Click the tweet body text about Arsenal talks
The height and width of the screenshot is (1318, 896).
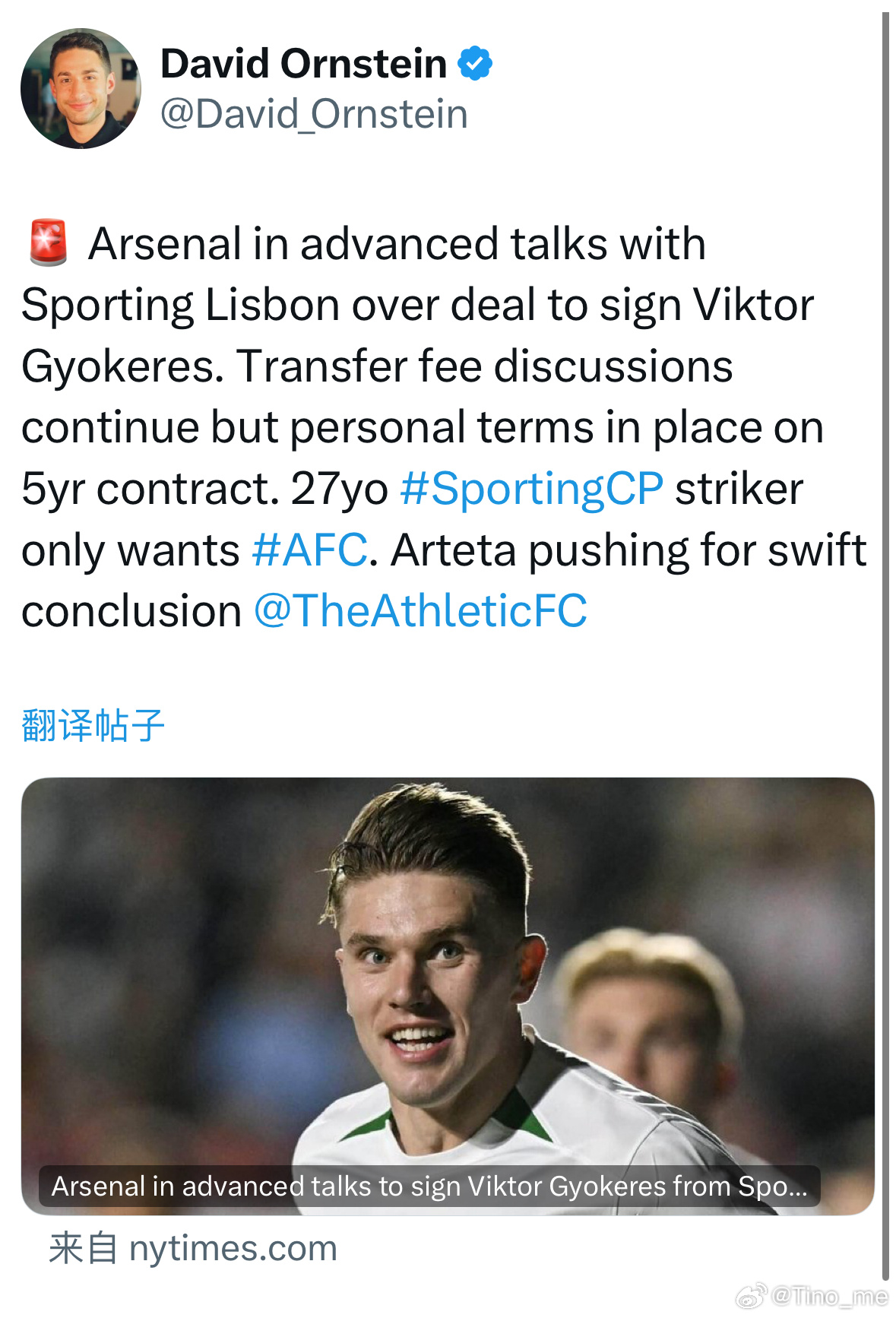click(x=444, y=427)
